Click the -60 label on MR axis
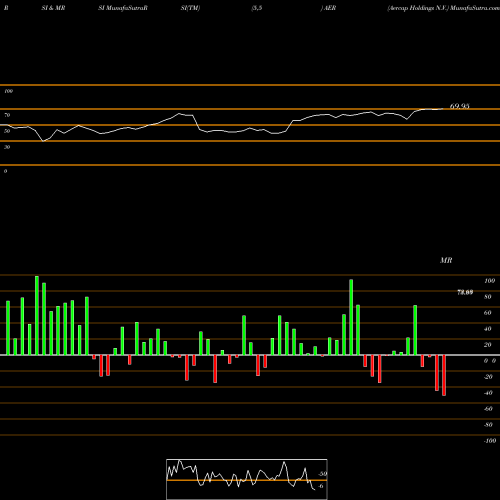This screenshot has width=500, height=500. (x=488, y=409)
